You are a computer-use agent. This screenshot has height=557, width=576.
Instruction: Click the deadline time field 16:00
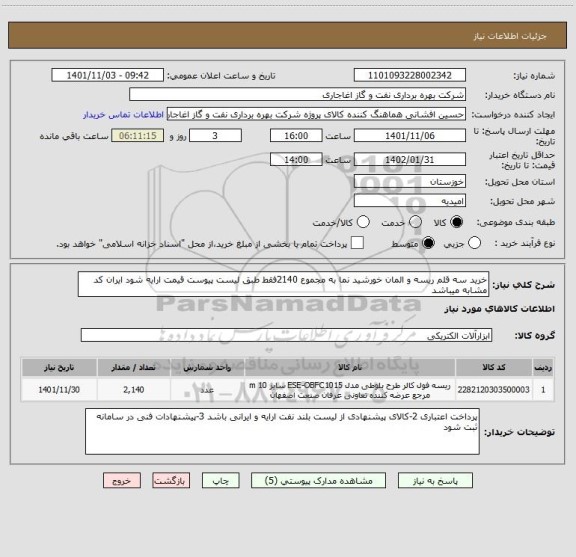296,136
